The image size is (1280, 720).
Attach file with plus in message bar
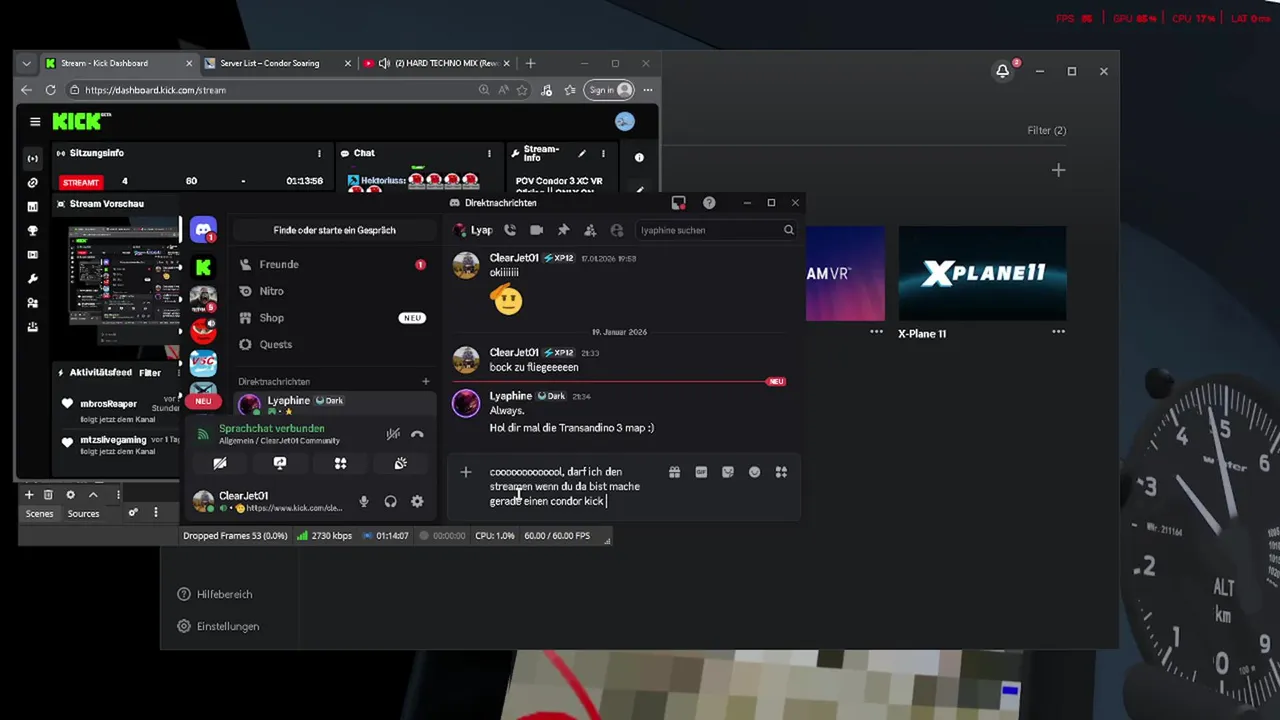pyautogui.click(x=466, y=472)
